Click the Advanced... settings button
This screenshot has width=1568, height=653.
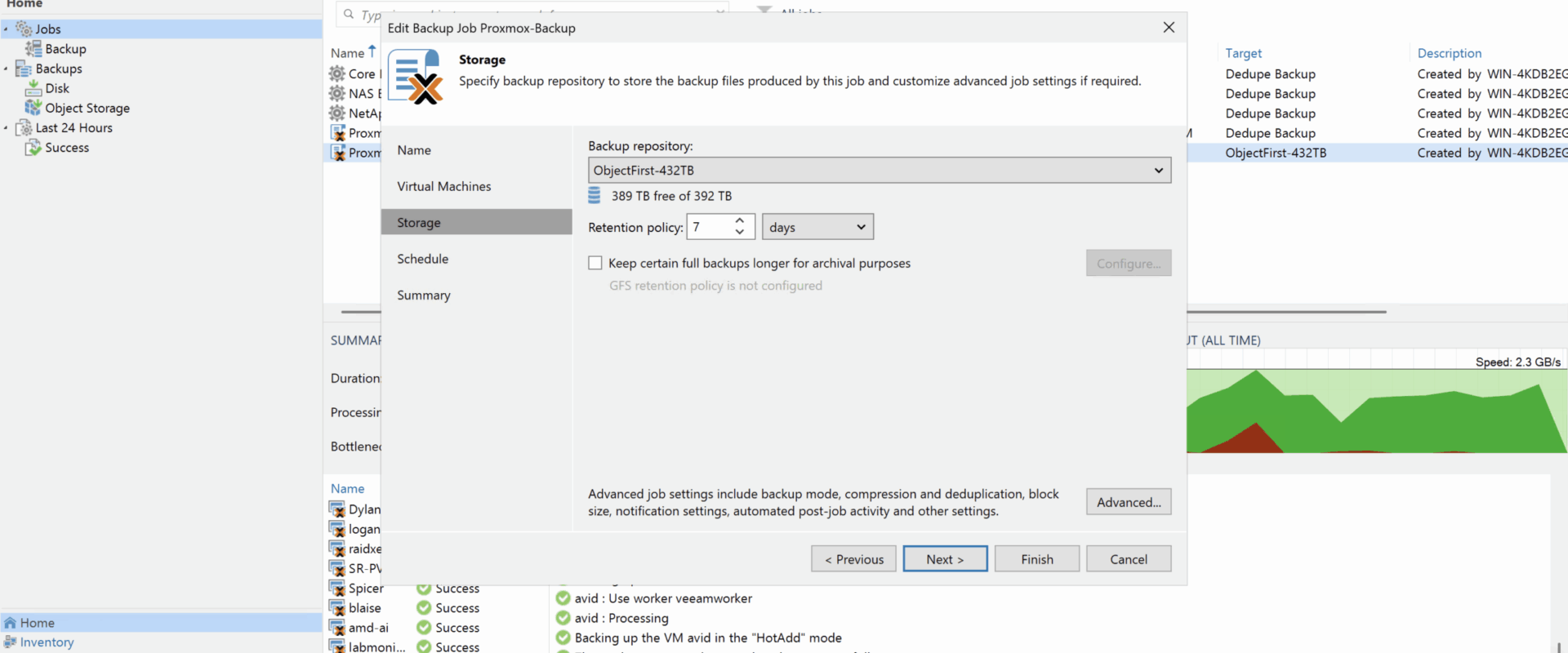tap(1129, 502)
